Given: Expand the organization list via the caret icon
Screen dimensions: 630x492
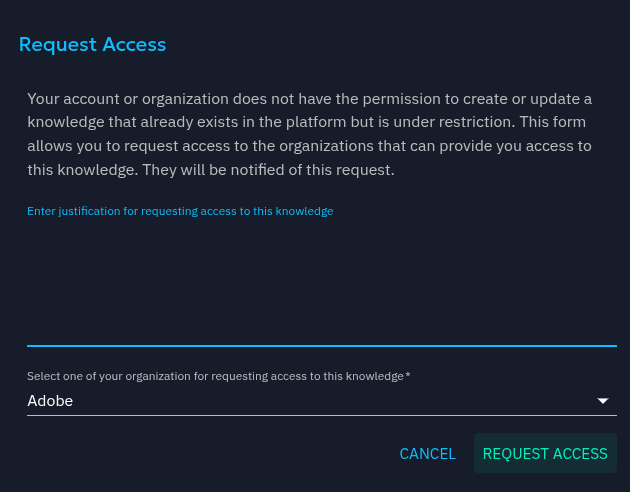Looking at the screenshot, I should tap(603, 401).
